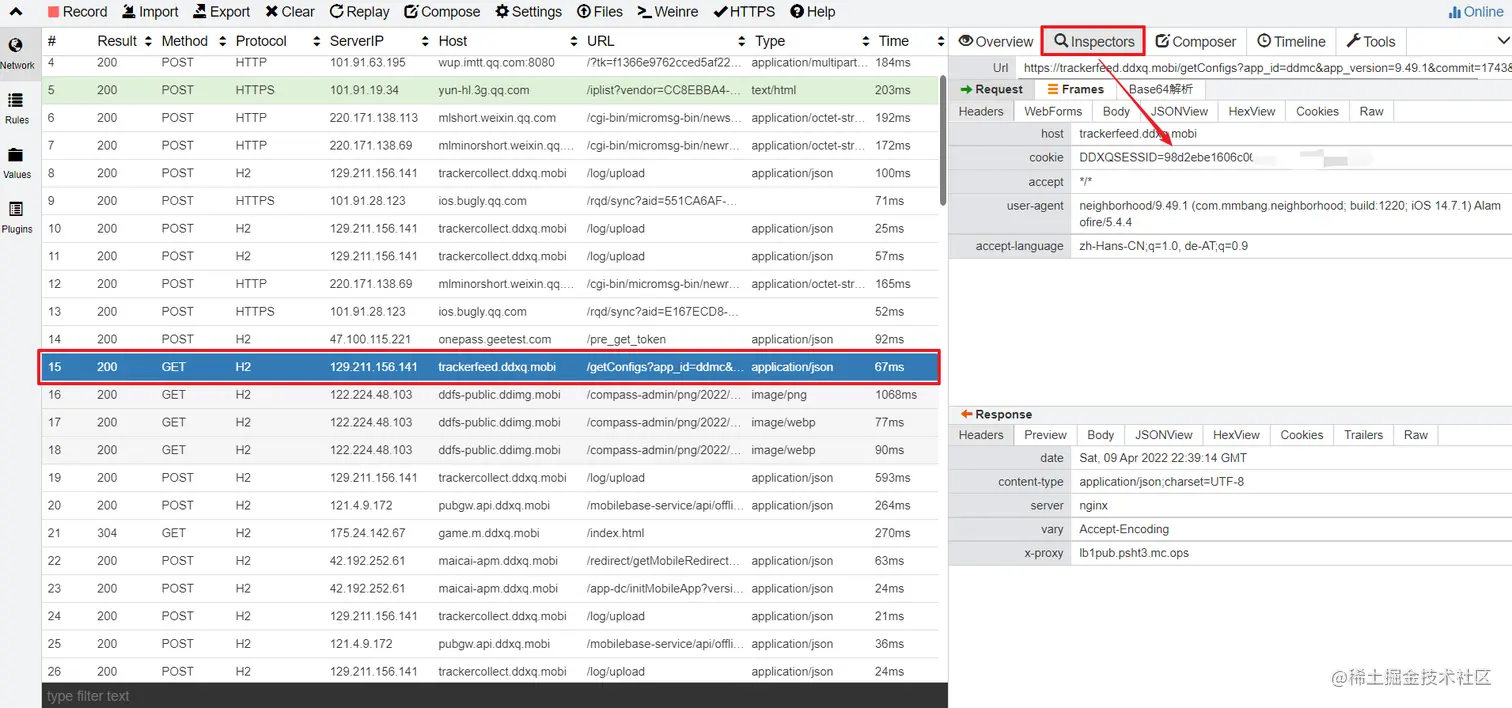The height and width of the screenshot is (708, 1512).
Task: Open request Raw tab
Action: click(x=1371, y=111)
